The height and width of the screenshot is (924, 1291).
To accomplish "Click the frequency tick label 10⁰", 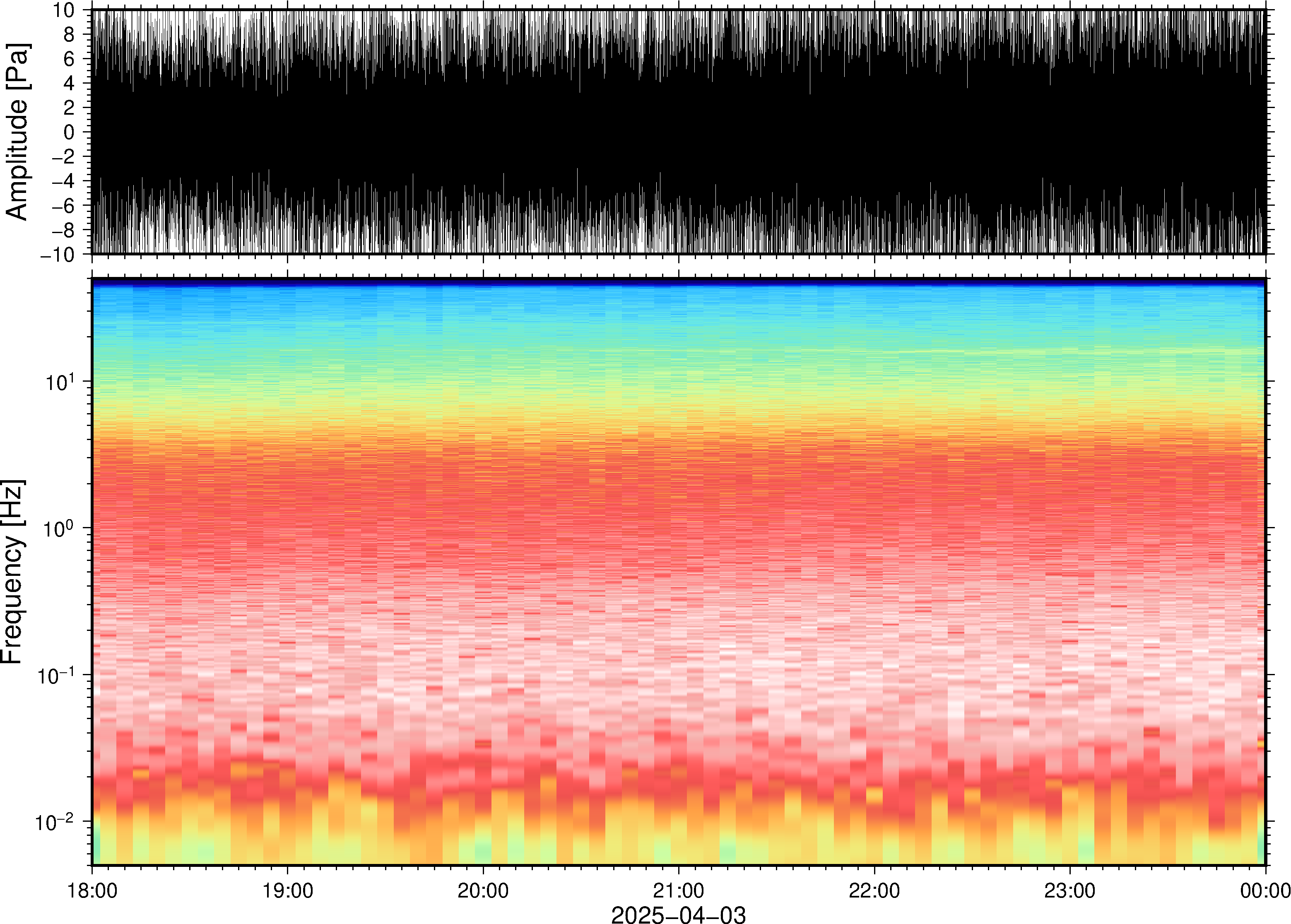I will coord(60,528).
